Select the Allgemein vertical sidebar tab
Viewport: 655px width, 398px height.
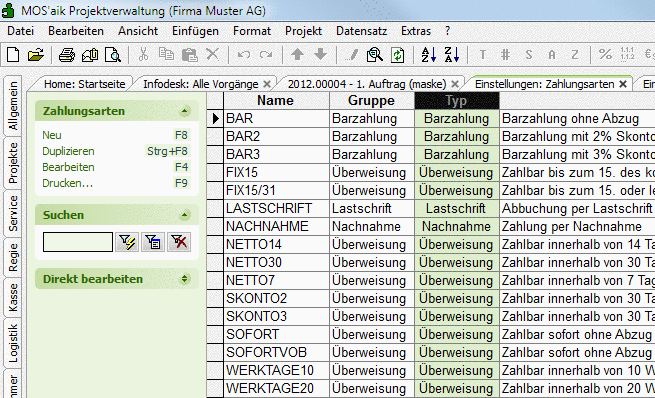13,106
